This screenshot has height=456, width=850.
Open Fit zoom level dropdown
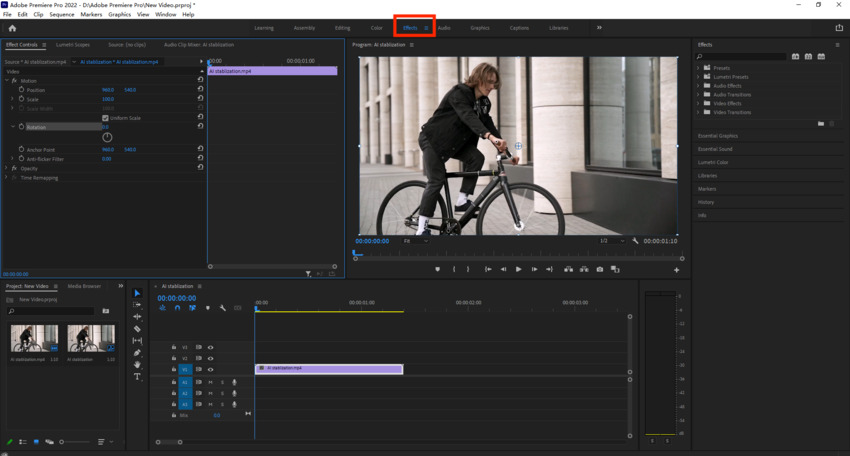415,241
